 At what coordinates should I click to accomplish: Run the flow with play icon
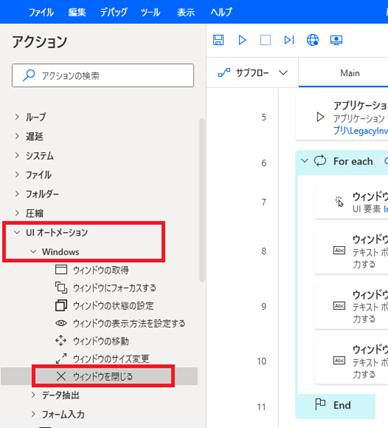[242, 40]
